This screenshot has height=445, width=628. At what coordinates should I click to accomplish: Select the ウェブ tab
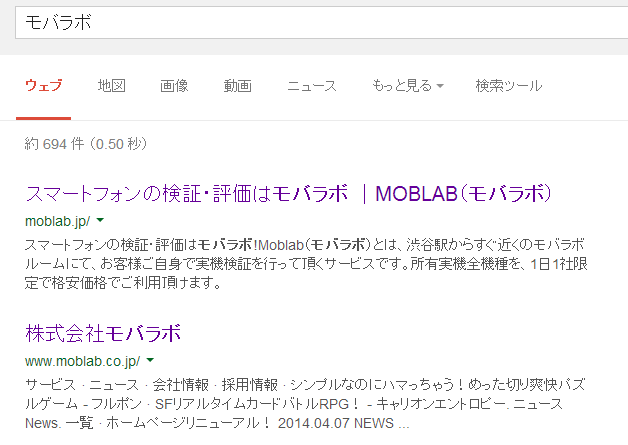point(44,86)
